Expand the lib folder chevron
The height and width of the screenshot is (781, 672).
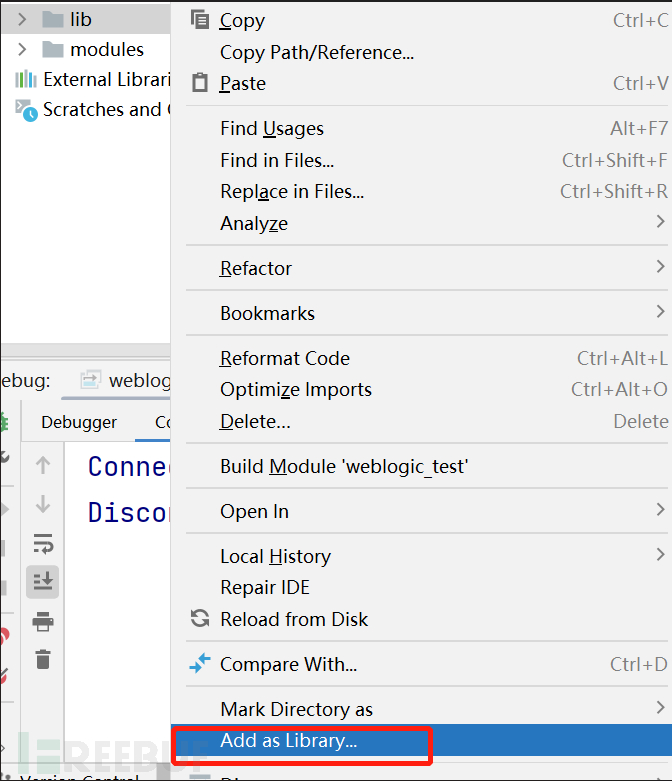click(22, 20)
